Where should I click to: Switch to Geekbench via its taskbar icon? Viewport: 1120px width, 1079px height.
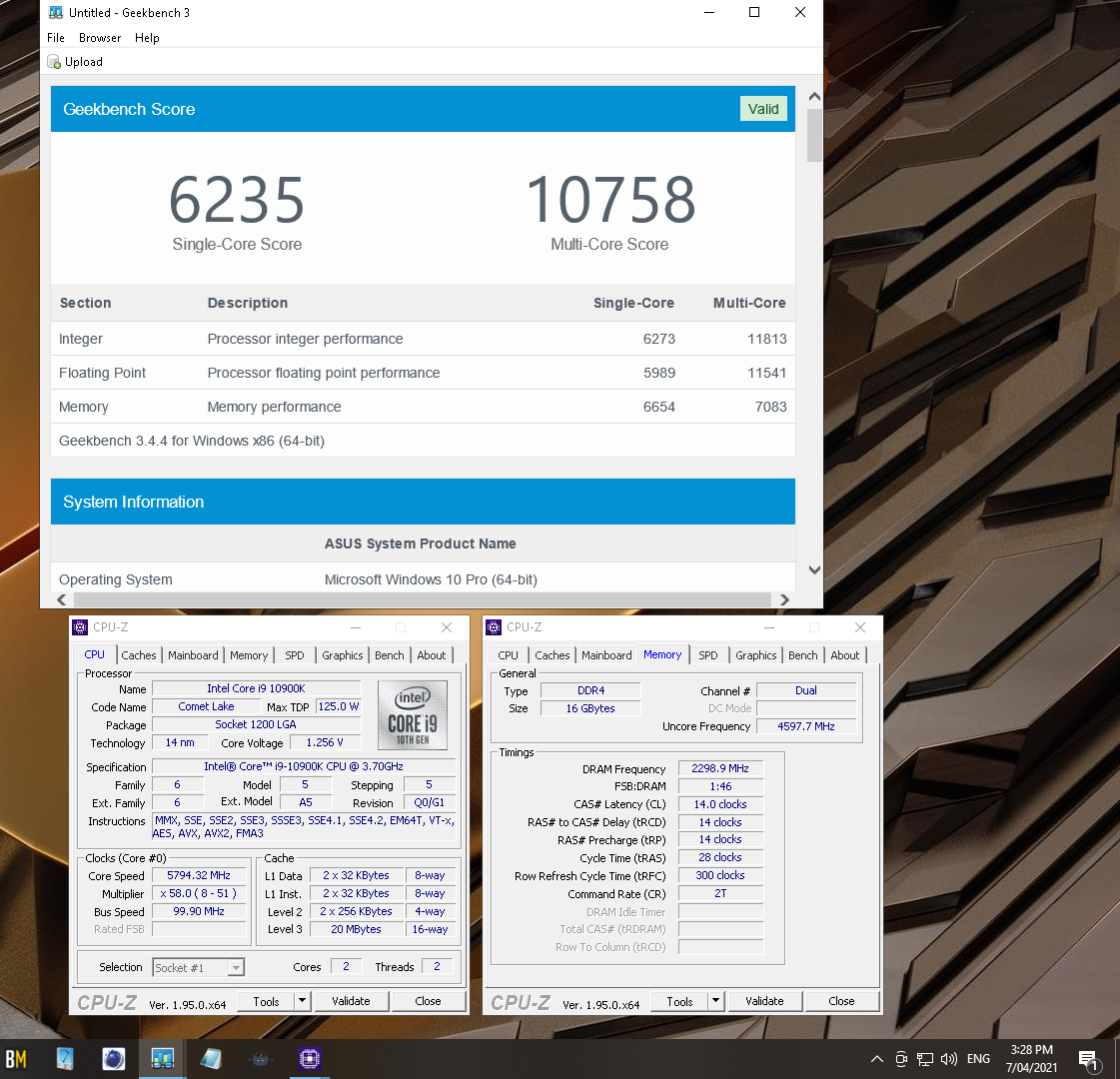163,1059
